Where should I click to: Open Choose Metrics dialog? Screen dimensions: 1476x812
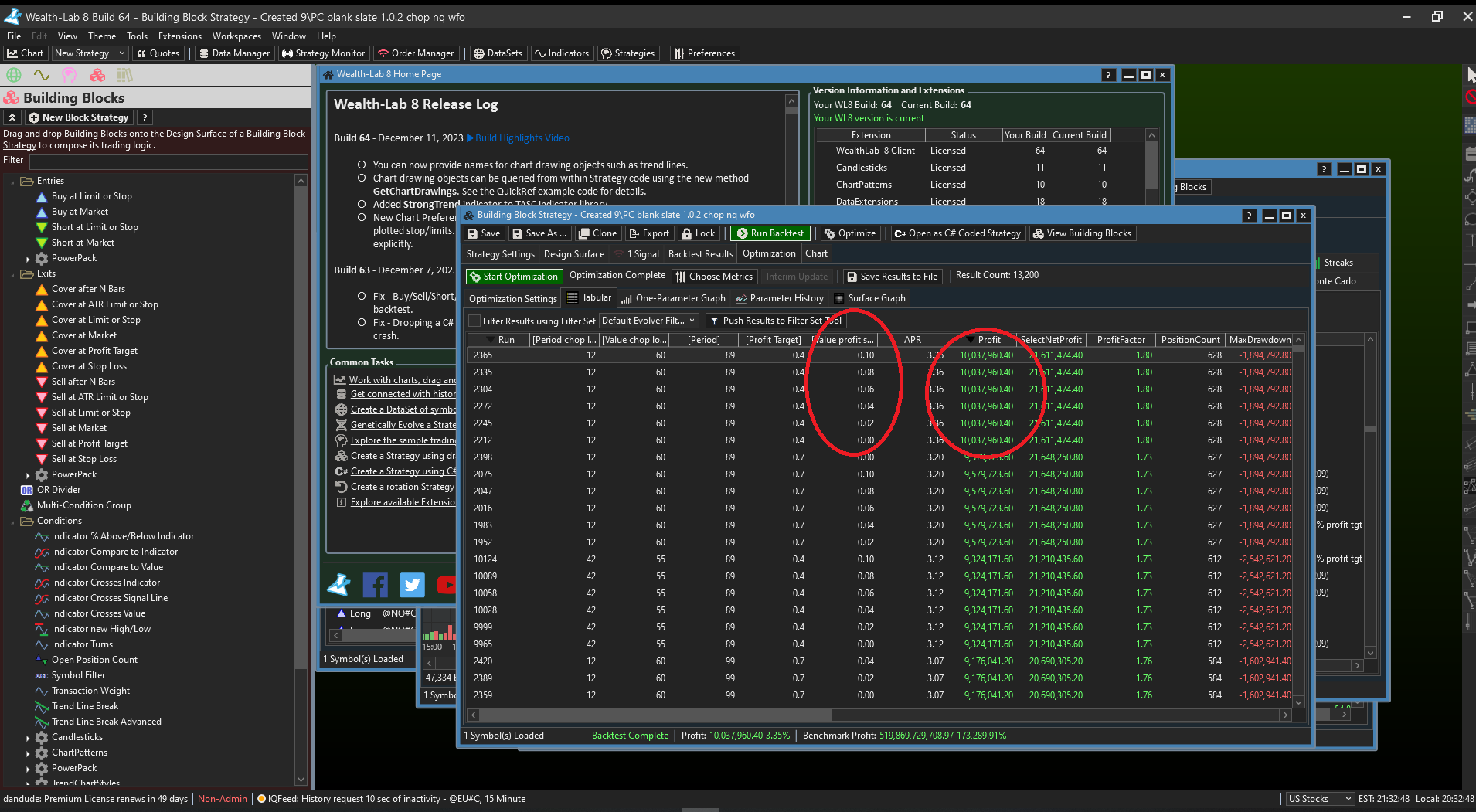(x=713, y=277)
